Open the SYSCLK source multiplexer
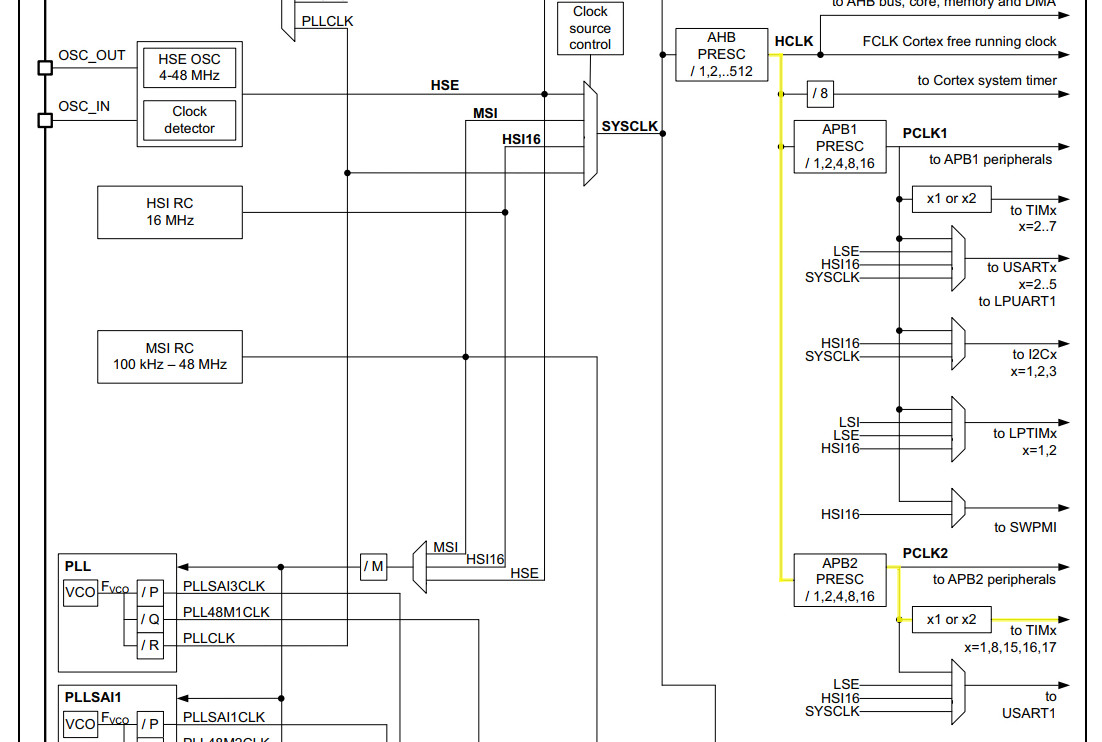1102x742 pixels. (586, 130)
